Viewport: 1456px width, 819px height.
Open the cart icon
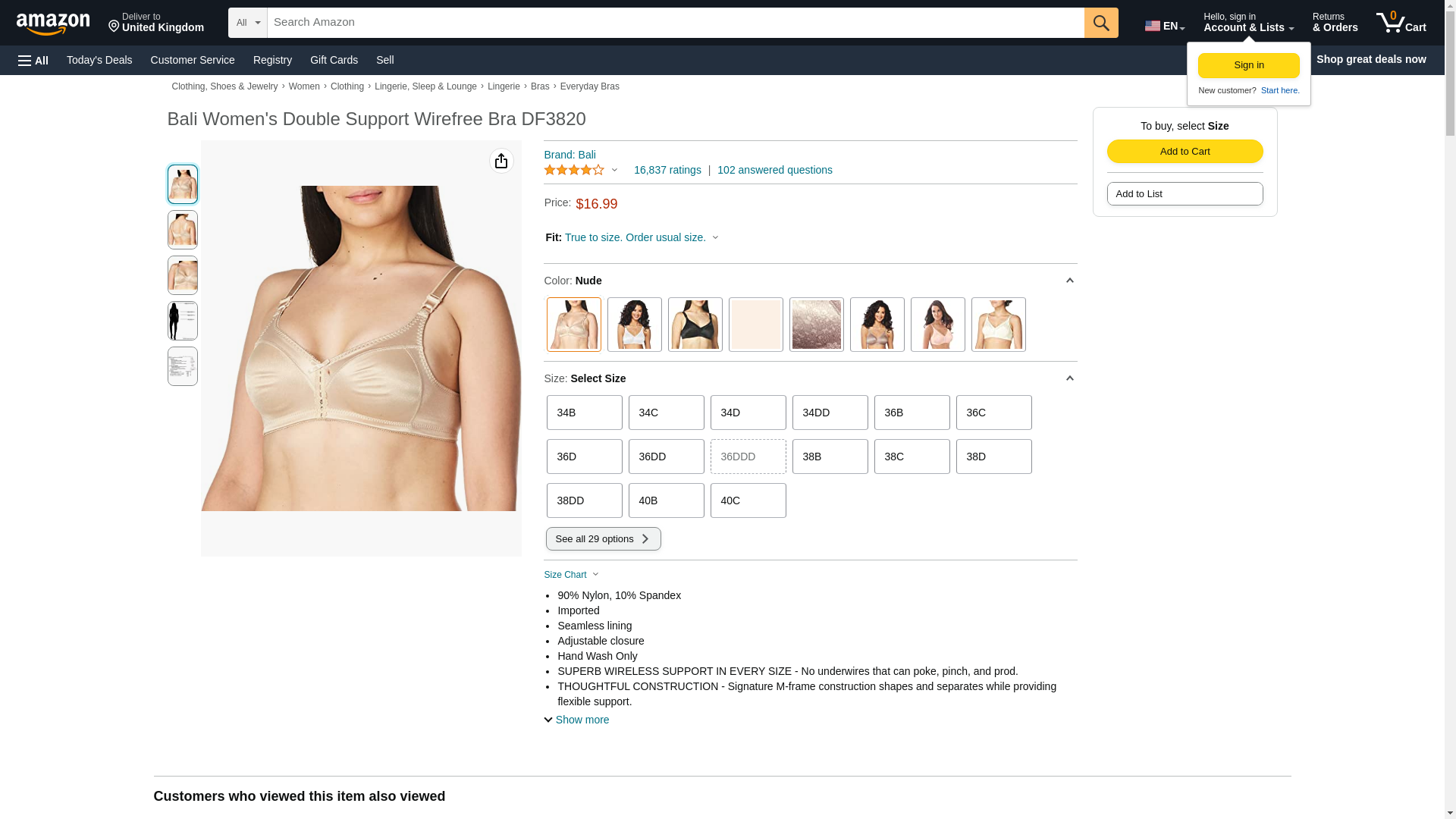click(1401, 23)
